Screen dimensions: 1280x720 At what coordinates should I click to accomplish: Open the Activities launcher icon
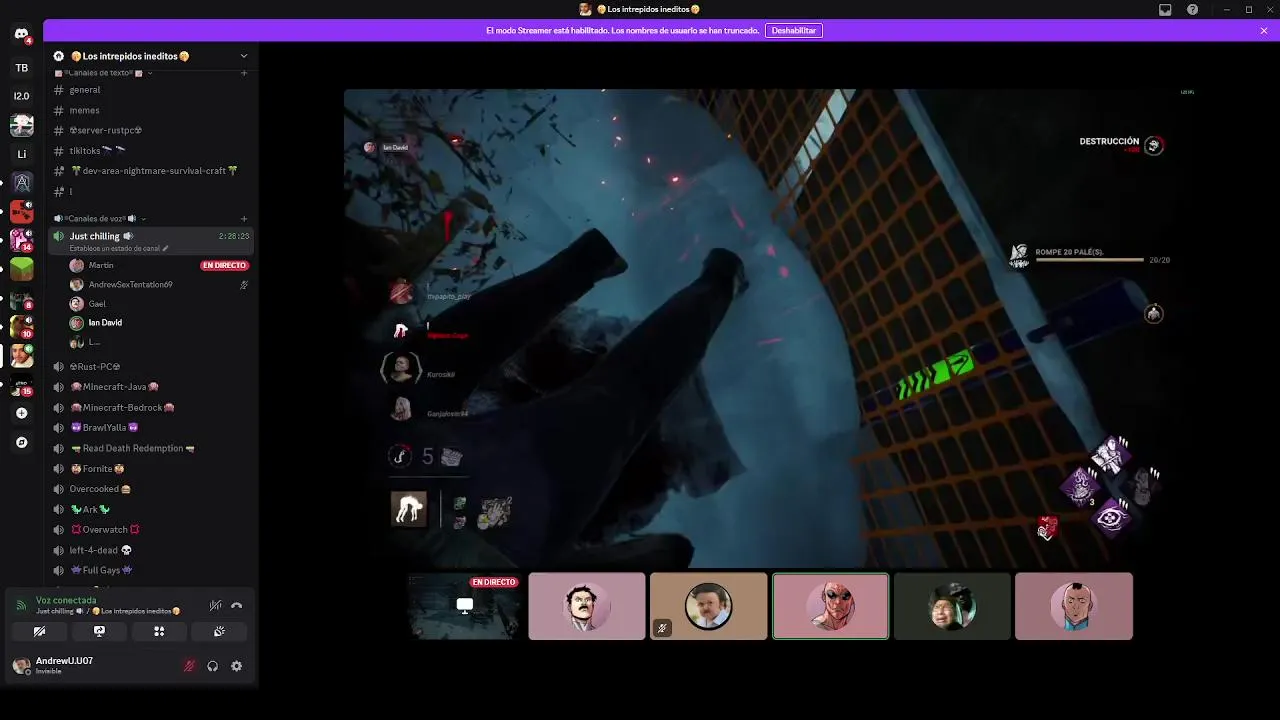coord(159,631)
